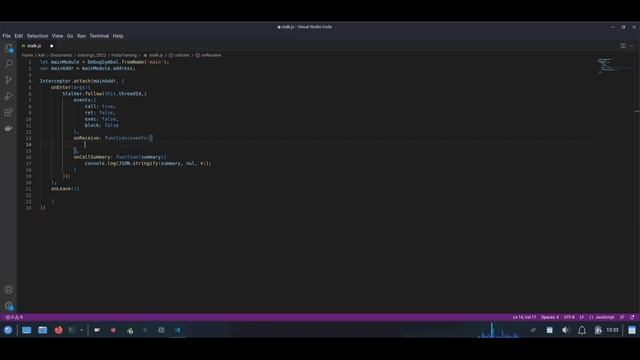640x360 pixels.
Task: Open the Extensions view
Action: pos(9,112)
